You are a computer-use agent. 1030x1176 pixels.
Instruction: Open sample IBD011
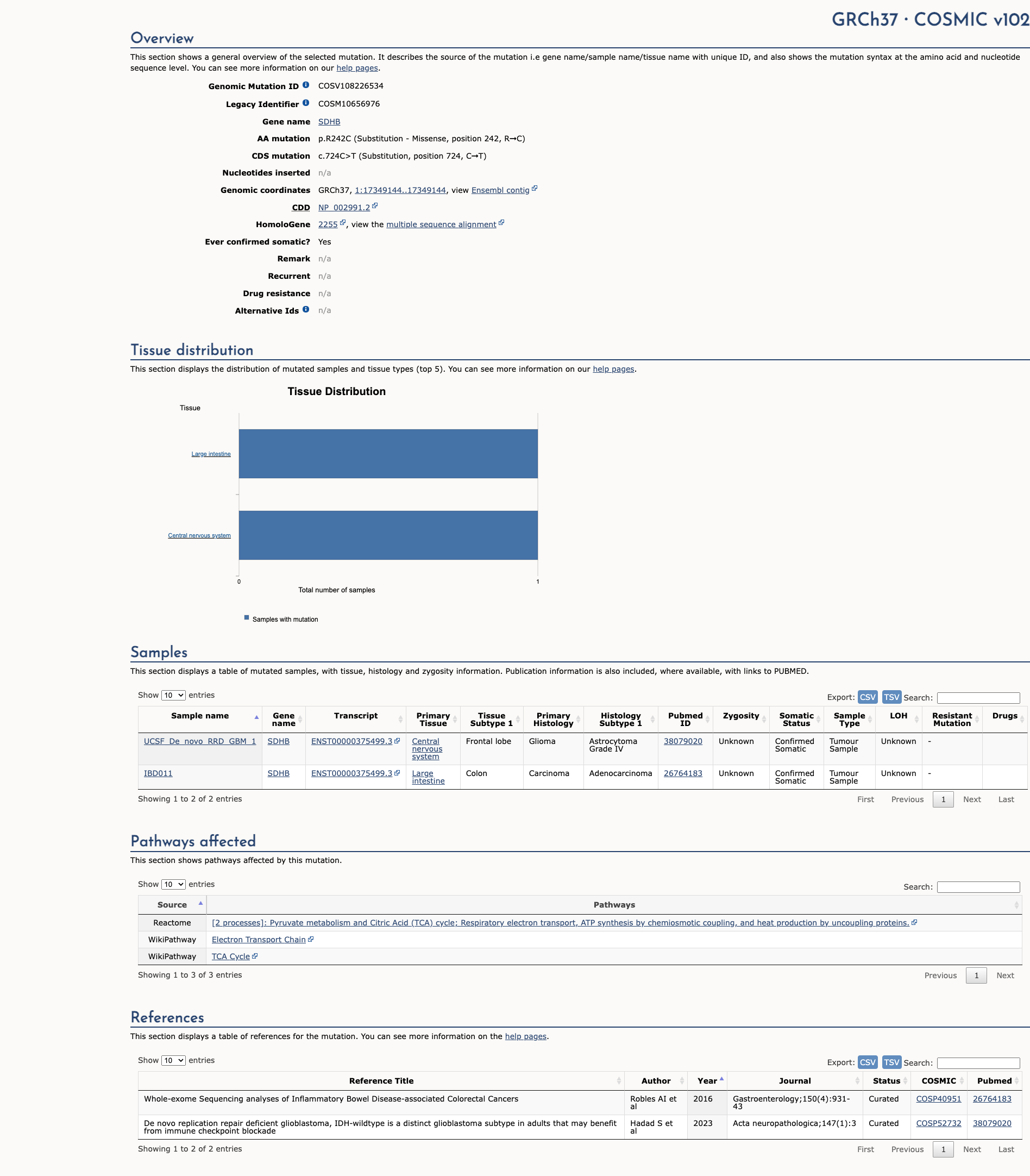point(158,773)
